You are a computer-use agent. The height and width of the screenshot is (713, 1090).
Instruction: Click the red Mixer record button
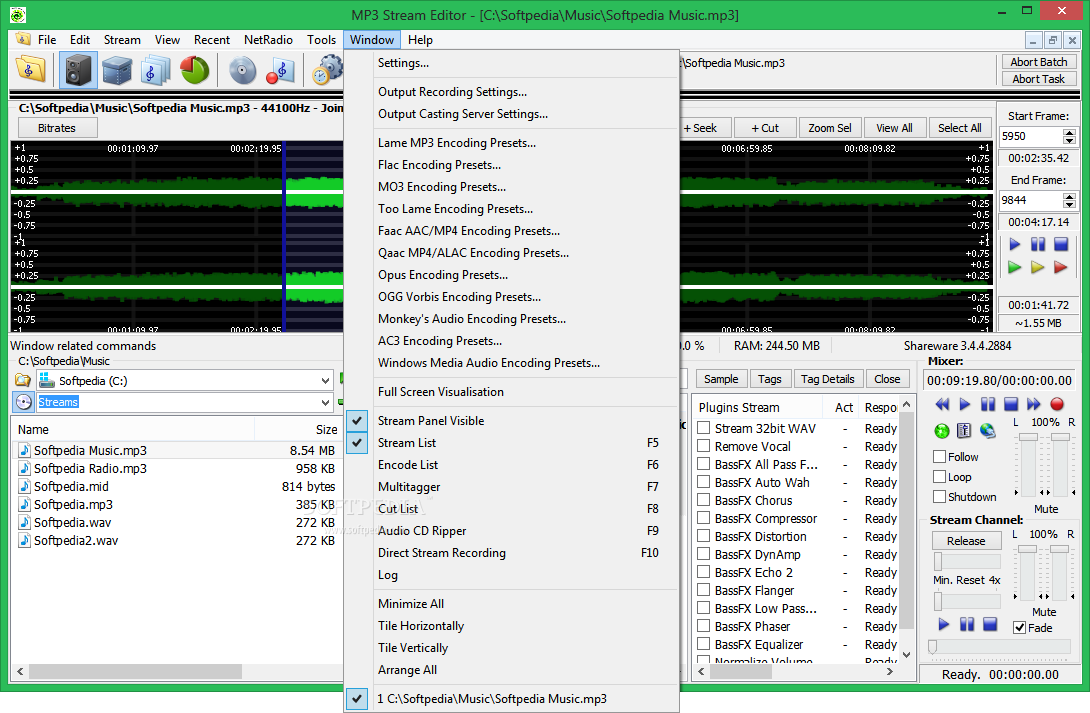tap(1057, 404)
